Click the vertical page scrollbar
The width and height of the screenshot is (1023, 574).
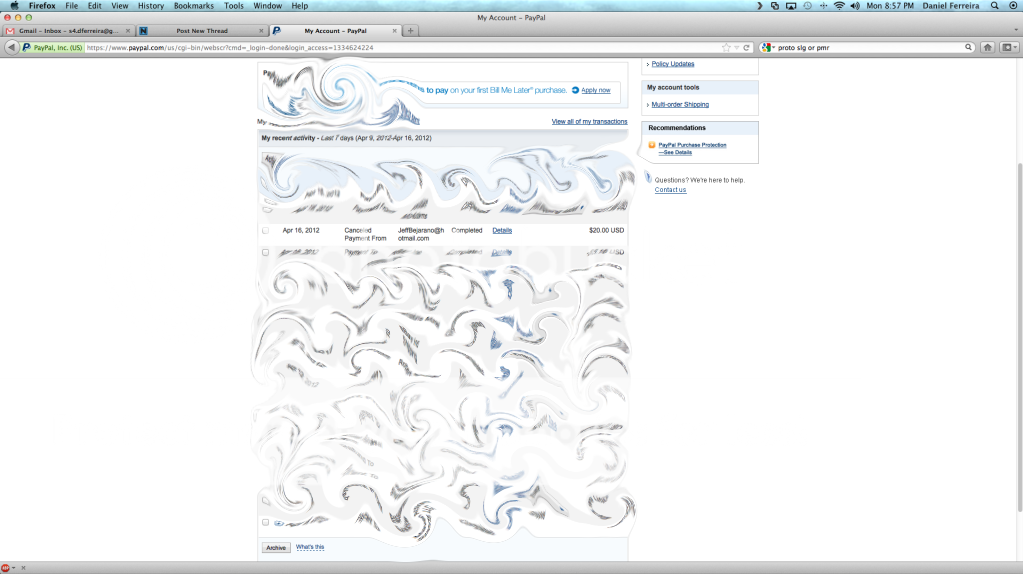tap(1020, 336)
